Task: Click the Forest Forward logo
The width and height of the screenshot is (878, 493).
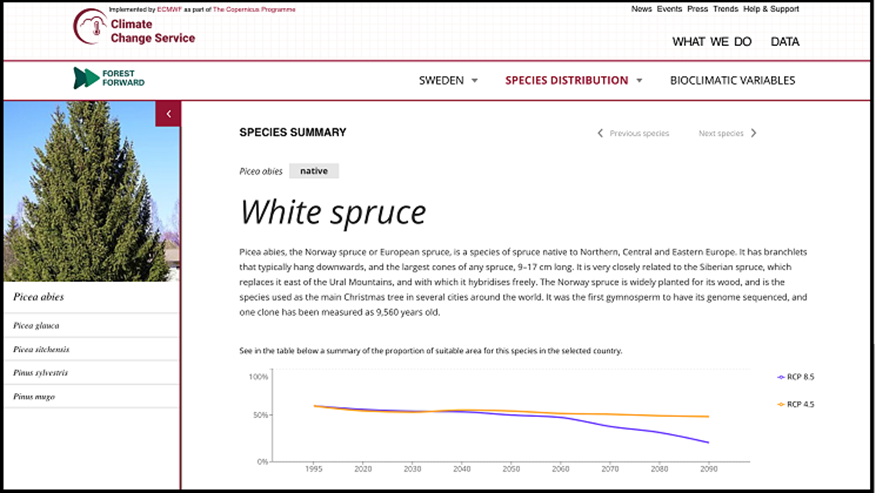Action: (109, 78)
